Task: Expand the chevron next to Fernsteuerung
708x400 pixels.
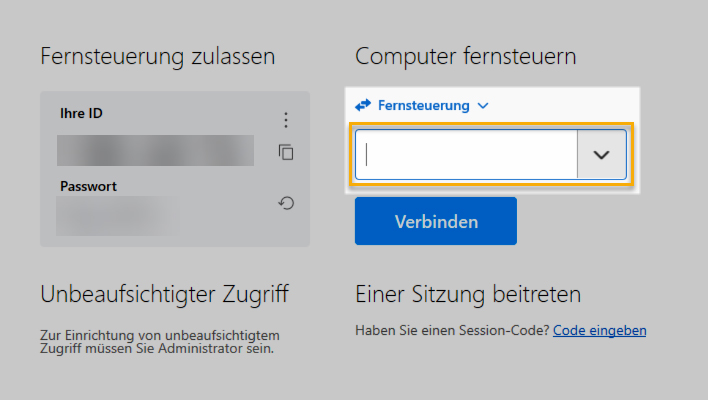Action: [x=483, y=106]
